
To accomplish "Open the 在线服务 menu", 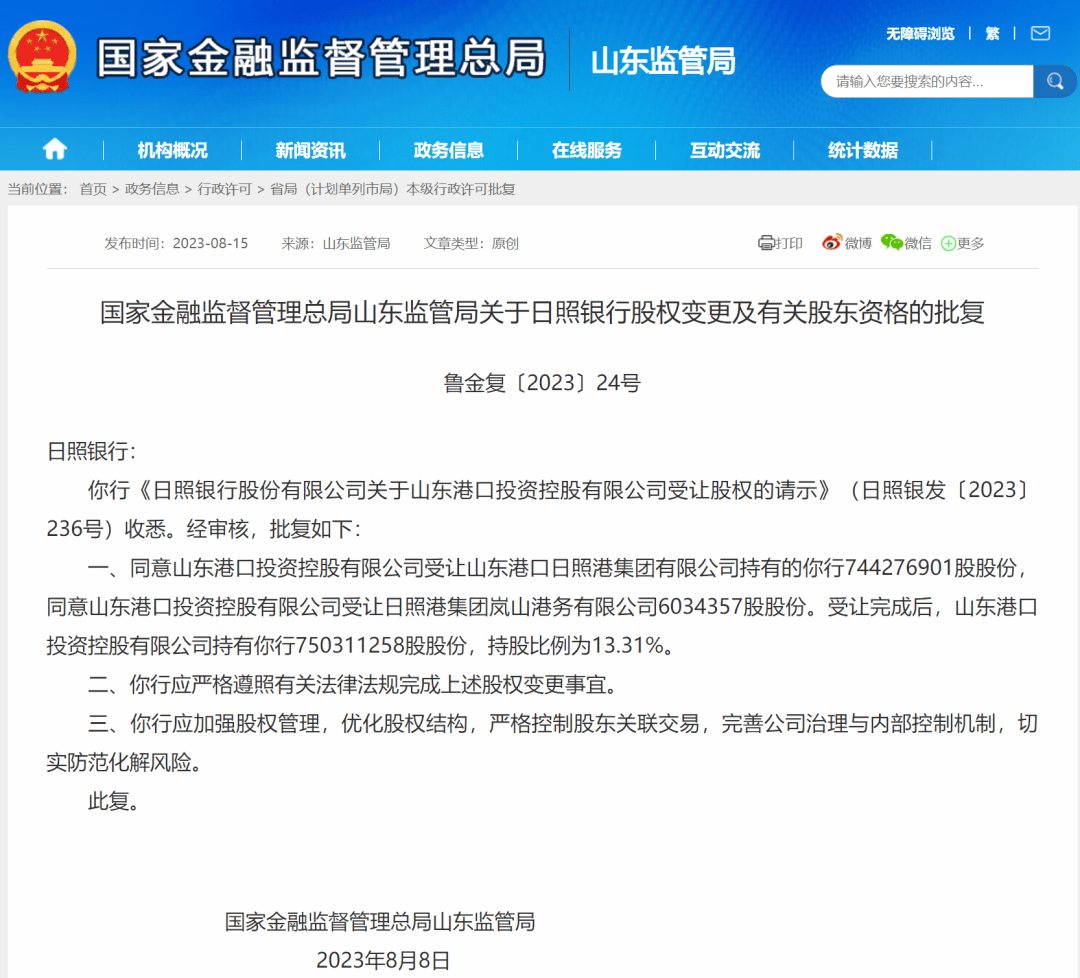I will point(587,150).
